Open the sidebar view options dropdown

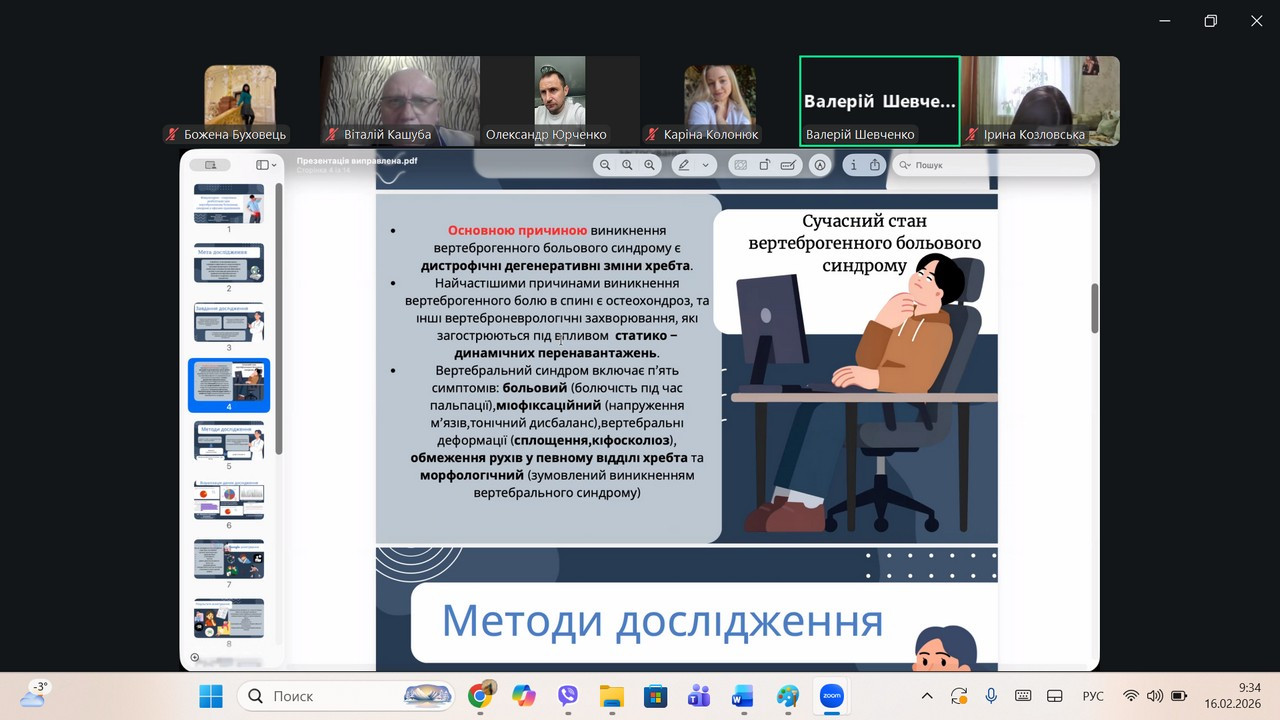pyautogui.click(x=266, y=165)
